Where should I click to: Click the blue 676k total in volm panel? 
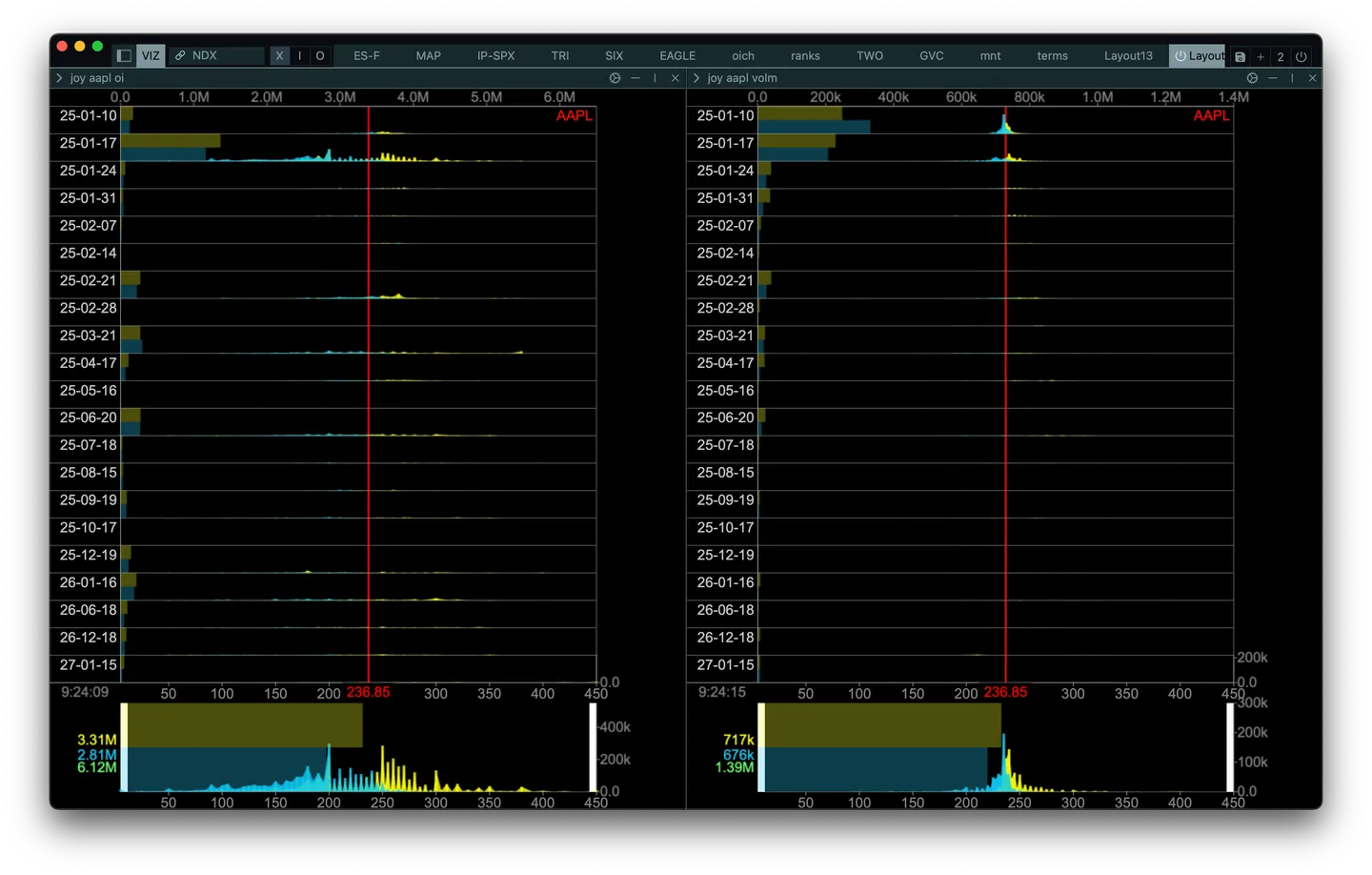coord(738,754)
